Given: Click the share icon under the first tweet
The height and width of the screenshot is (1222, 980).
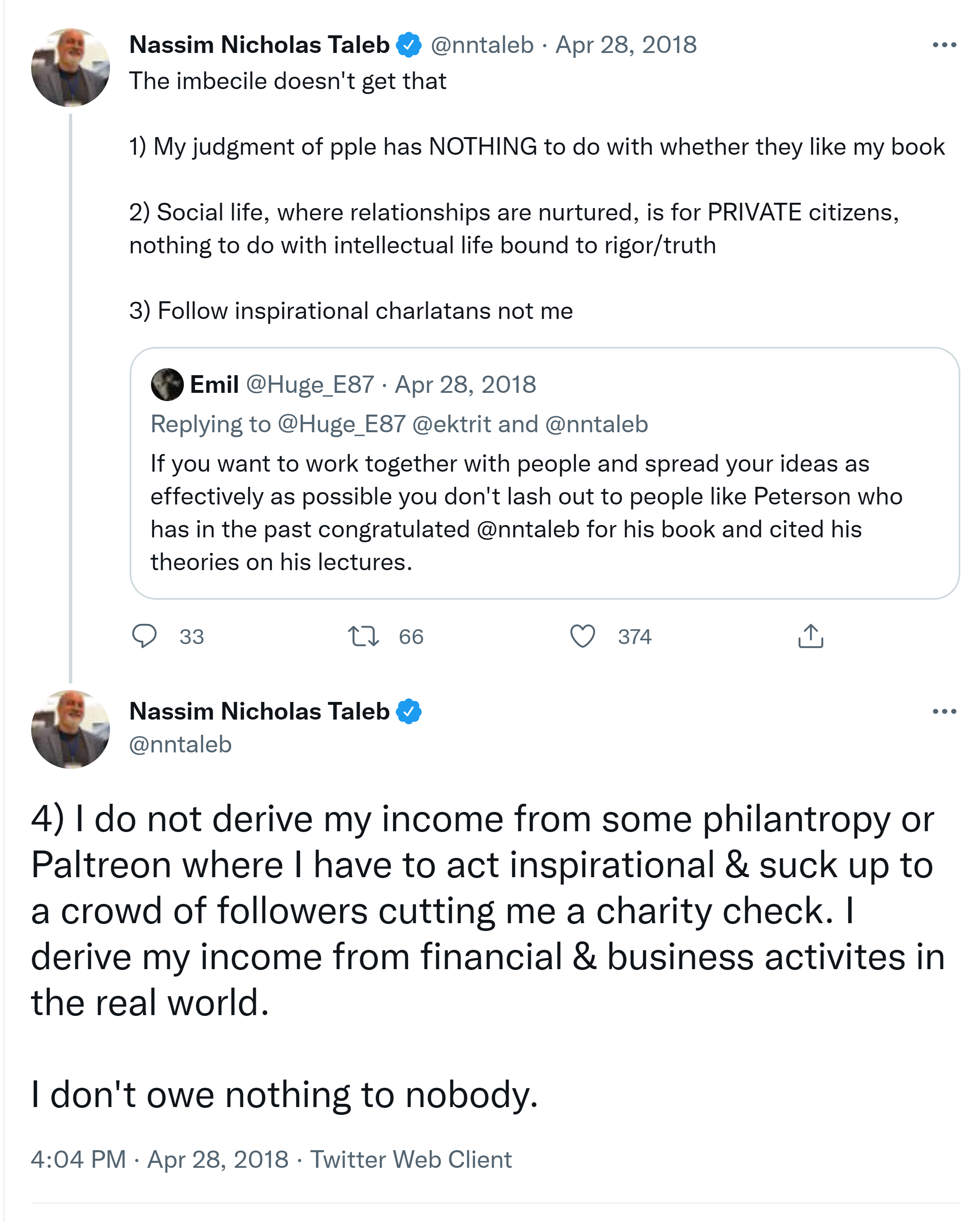Looking at the screenshot, I should click(x=811, y=636).
